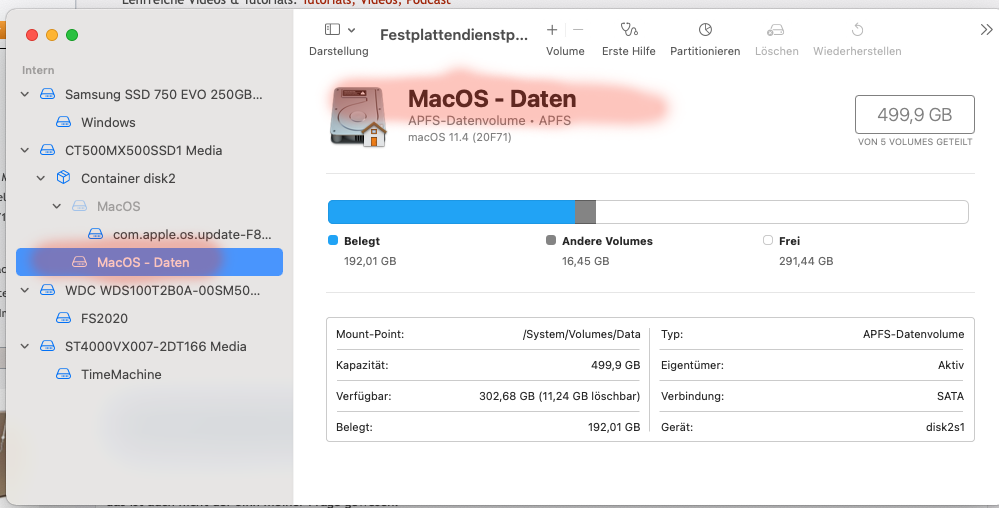Select the MacOS - Daten volume
This screenshot has height=508, width=999.
(x=149, y=262)
